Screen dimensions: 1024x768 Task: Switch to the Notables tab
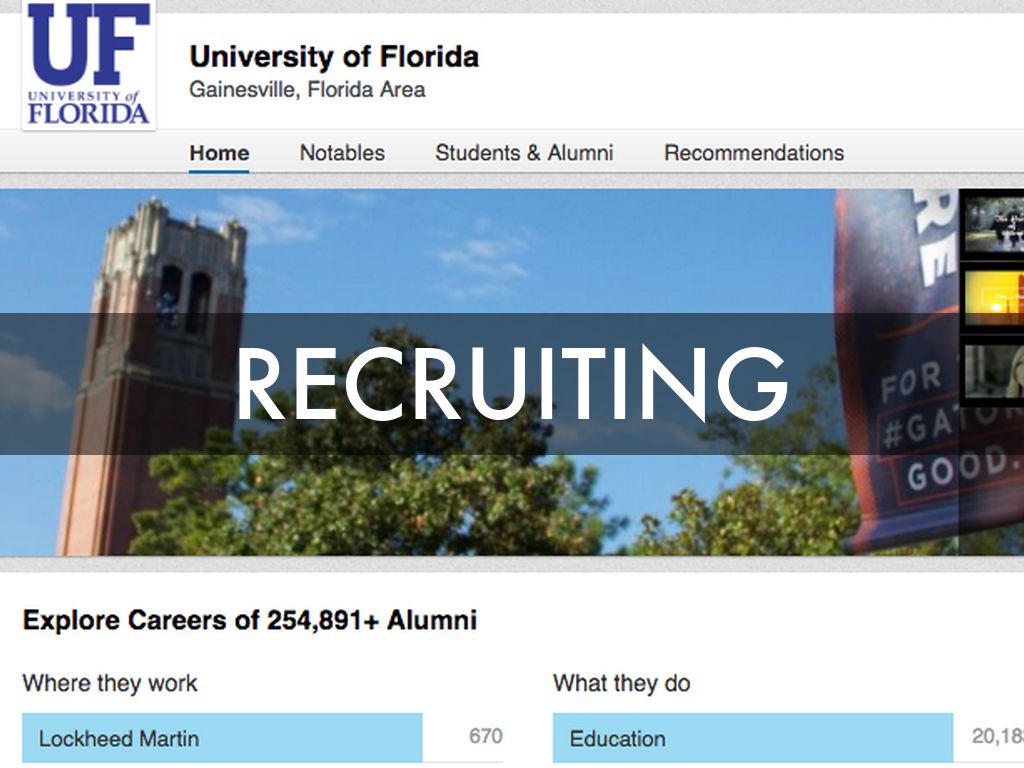pos(342,153)
